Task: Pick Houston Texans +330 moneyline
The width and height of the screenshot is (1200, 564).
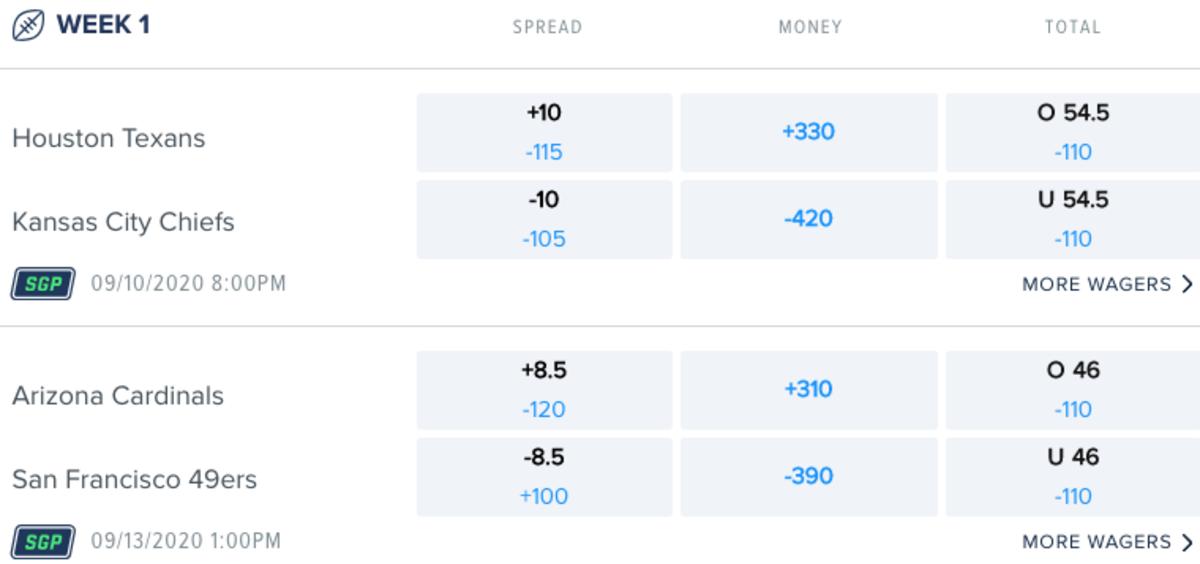Action: pyautogui.click(x=808, y=132)
